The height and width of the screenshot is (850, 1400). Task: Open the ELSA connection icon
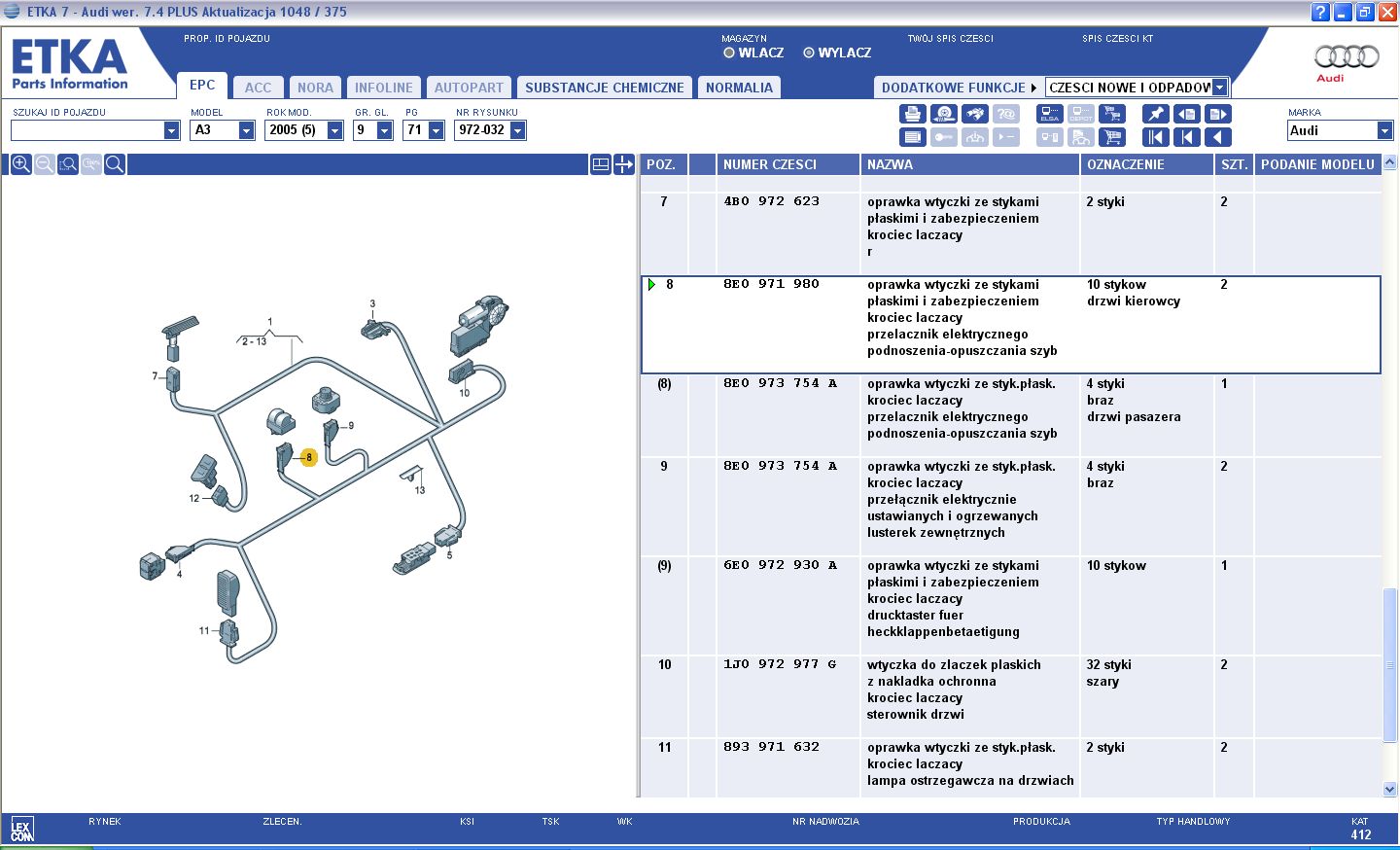point(1049,114)
